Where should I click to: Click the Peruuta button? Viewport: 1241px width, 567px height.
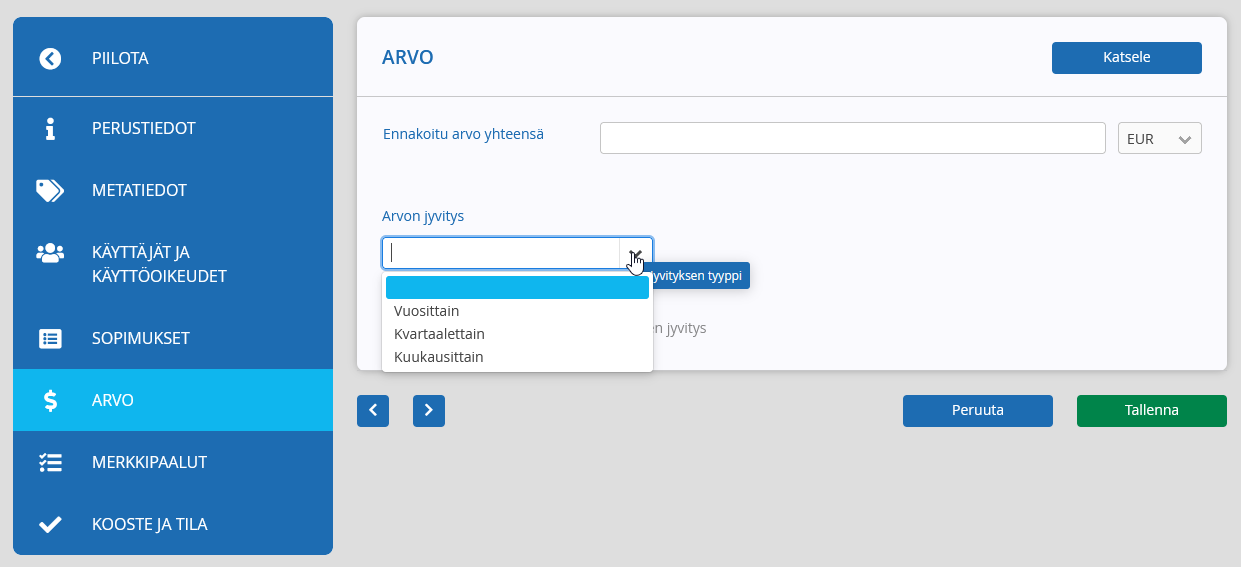point(978,411)
